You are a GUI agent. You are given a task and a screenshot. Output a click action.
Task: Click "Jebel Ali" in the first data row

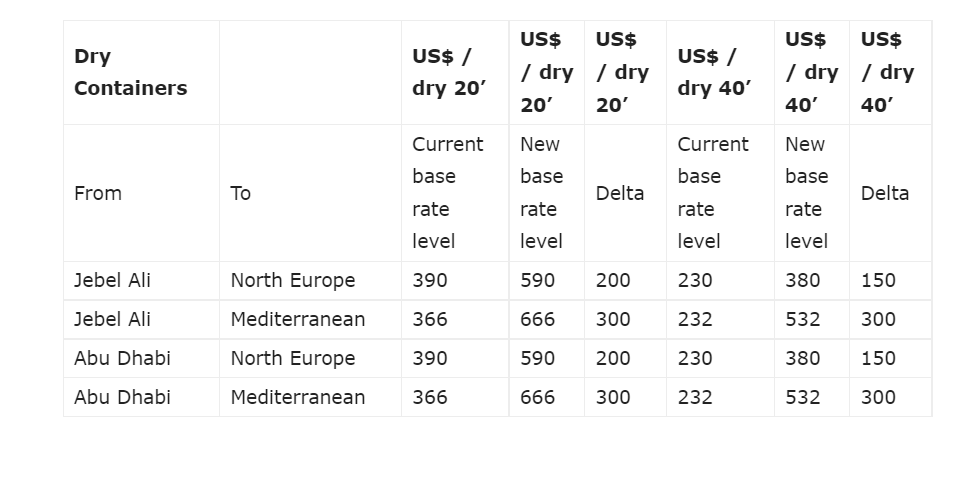[112, 280]
